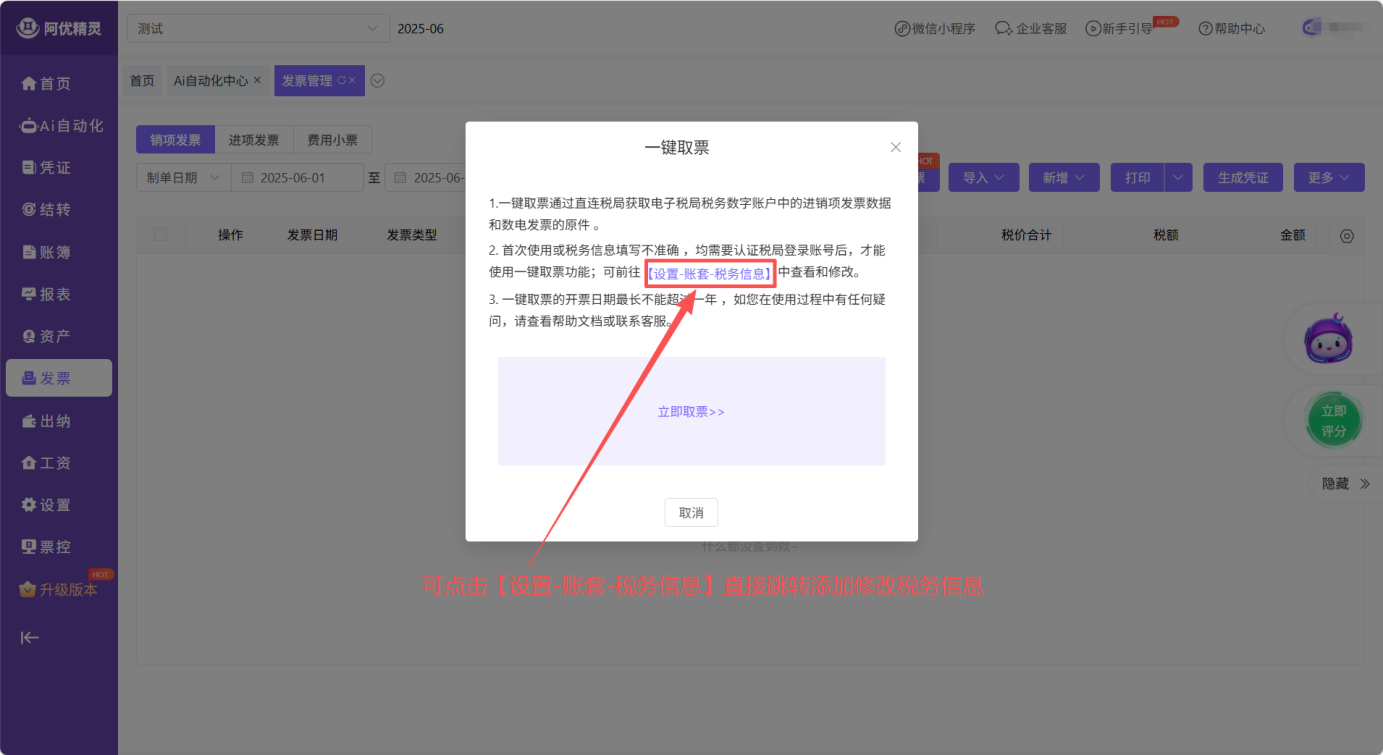The image size is (1383, 755).
Task: Expand the 更多 dropdown button
Action: (1328, 178)
